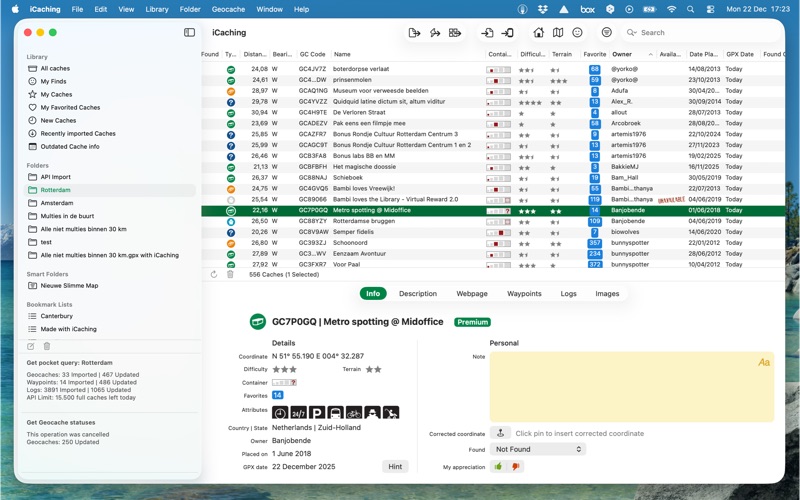The image size is (800, 500).
Task: Click the thumbs down appreciation icon
Action: (x=515, y=466)
